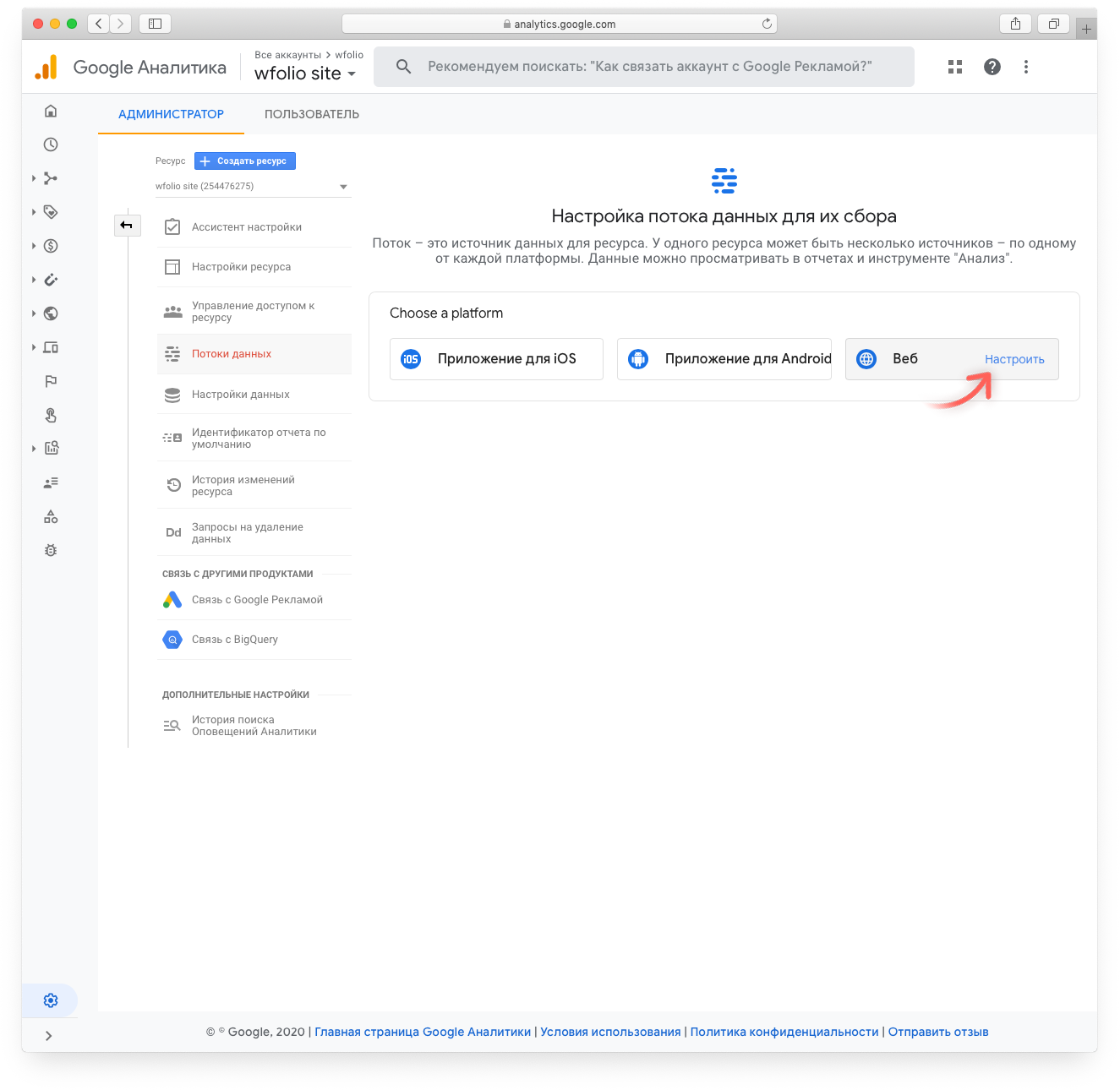
Task: Expand the tag section arrow in sidebar
Action: (34, 212)
